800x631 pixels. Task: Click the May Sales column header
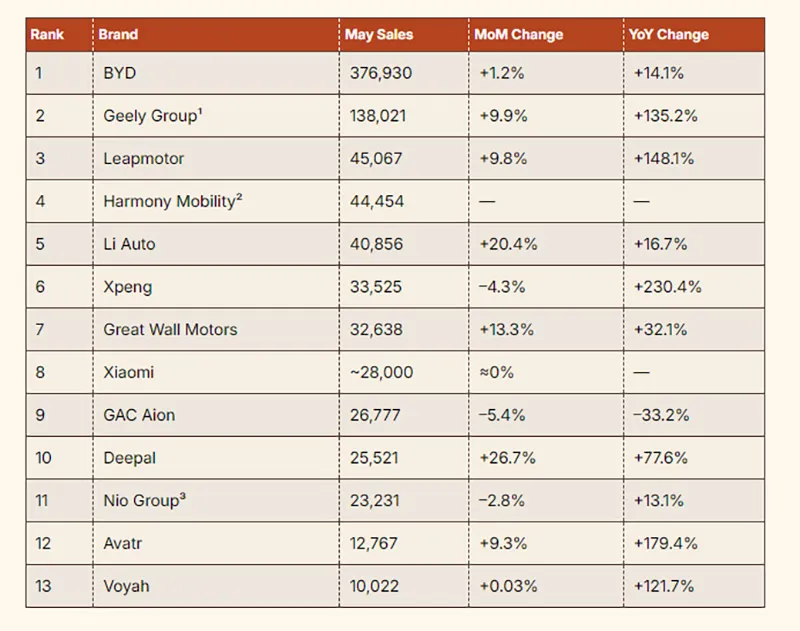pyautogui.click(x=379, y=34)
